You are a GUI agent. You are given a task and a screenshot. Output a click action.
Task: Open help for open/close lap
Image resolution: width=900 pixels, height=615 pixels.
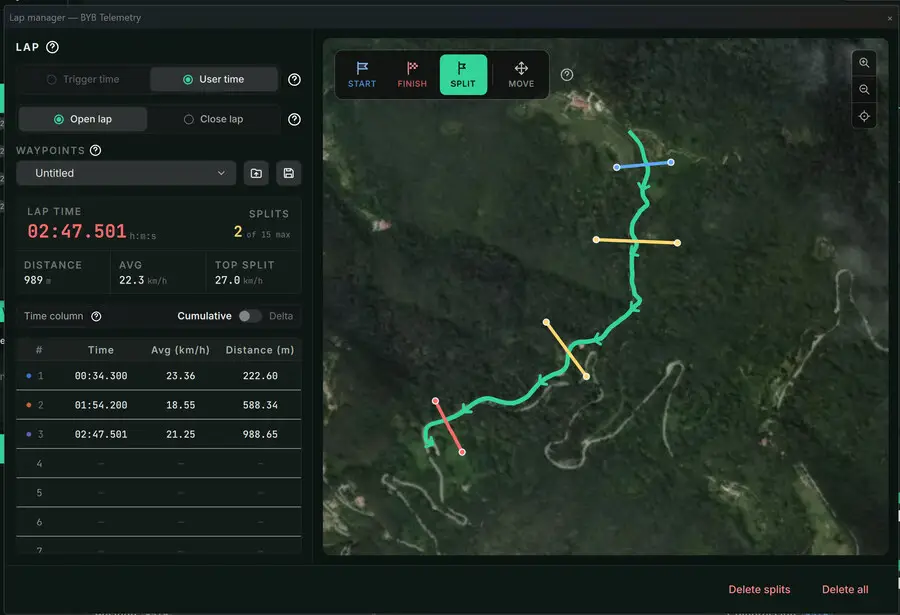pyautogui.click(x=294, y=119)
